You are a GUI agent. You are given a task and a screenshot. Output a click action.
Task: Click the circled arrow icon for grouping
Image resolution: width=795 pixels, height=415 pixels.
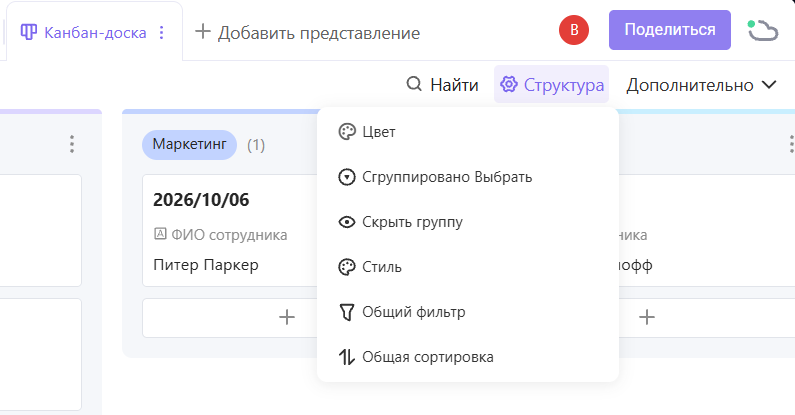click(x=347, y=177)
